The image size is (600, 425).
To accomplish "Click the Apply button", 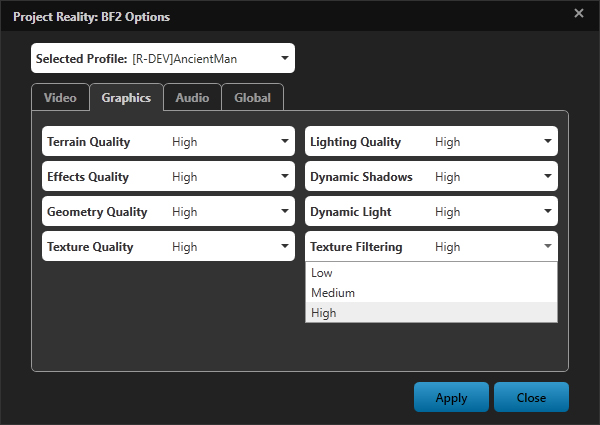I will coord(451,397).
